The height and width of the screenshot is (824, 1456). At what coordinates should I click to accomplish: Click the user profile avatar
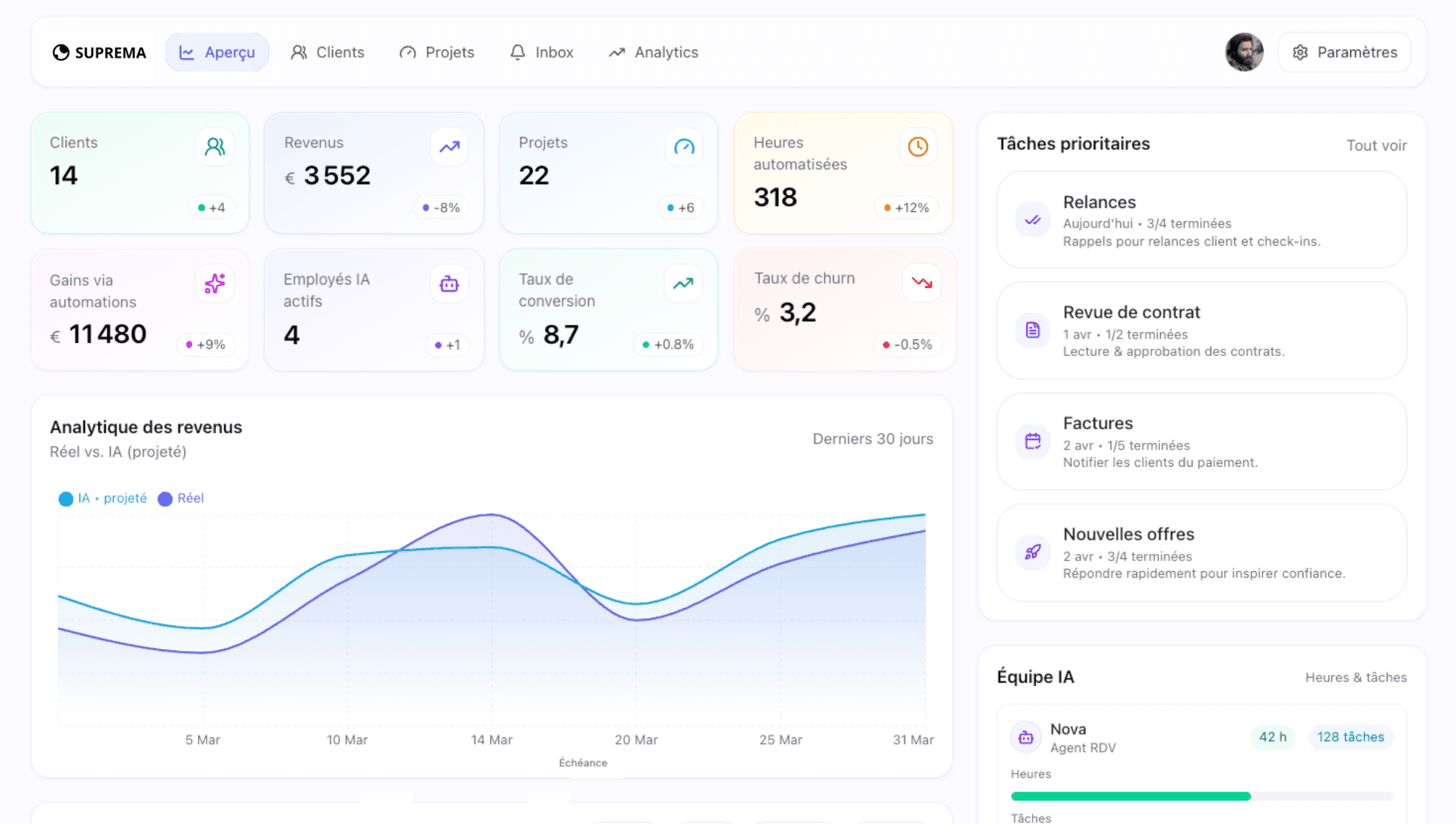click(1244, 52)
